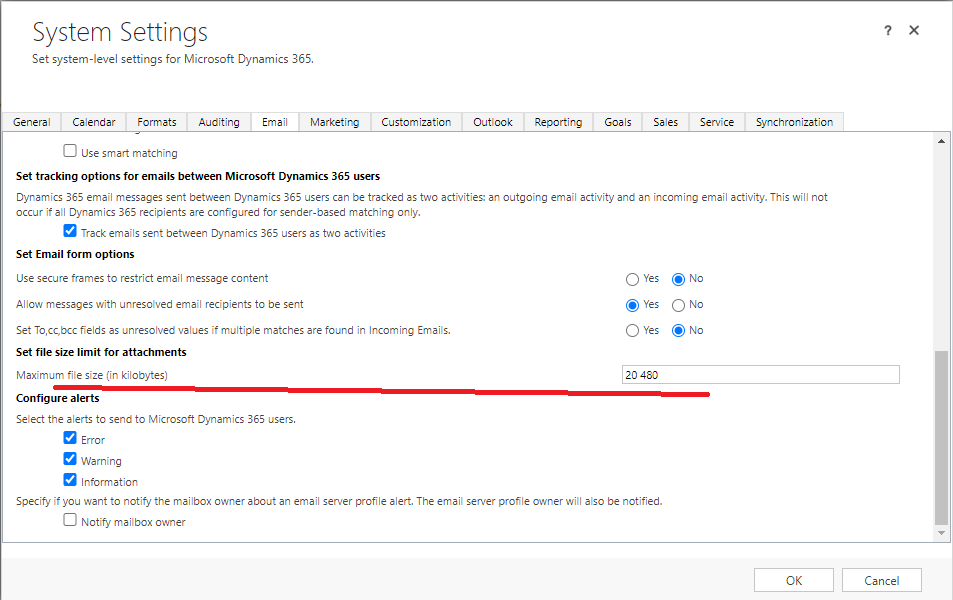Open the Reporting tab
The image size is (953, 600).
[x=558, y=122]
